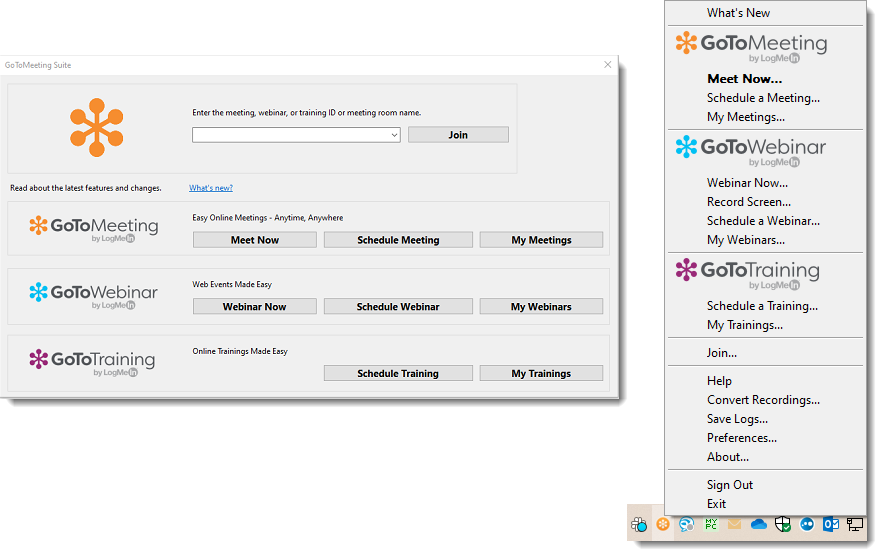Open the "What's new?" link
Viewport: 876px width, 550px height.
(211, 188)
